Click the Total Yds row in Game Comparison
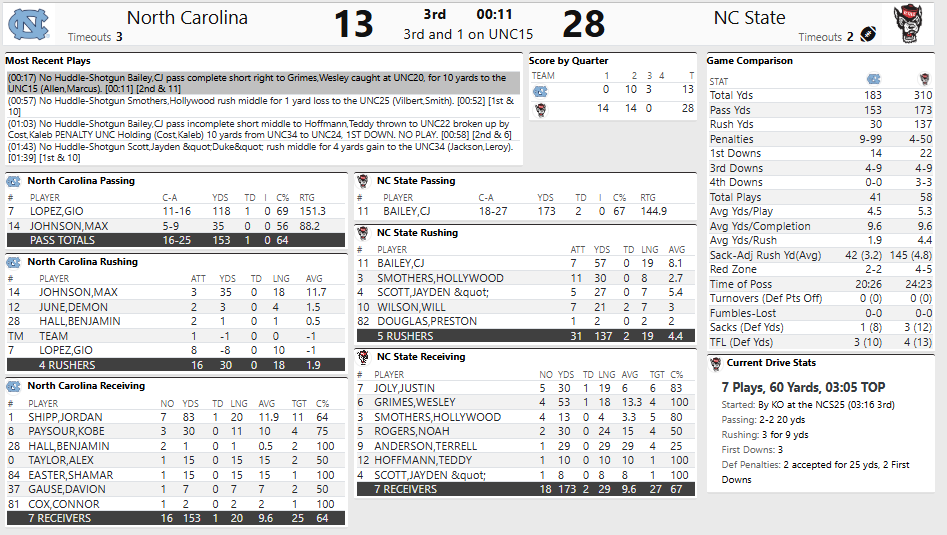This screenshot has width=947, height=535. (821, 95)
